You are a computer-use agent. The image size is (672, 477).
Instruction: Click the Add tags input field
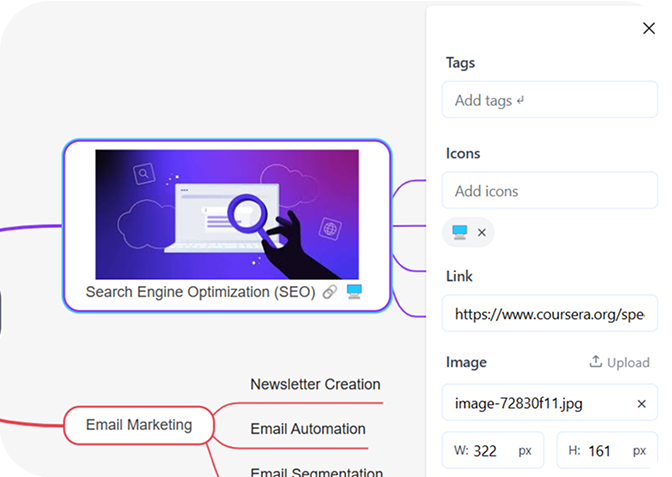click(549, 101)
